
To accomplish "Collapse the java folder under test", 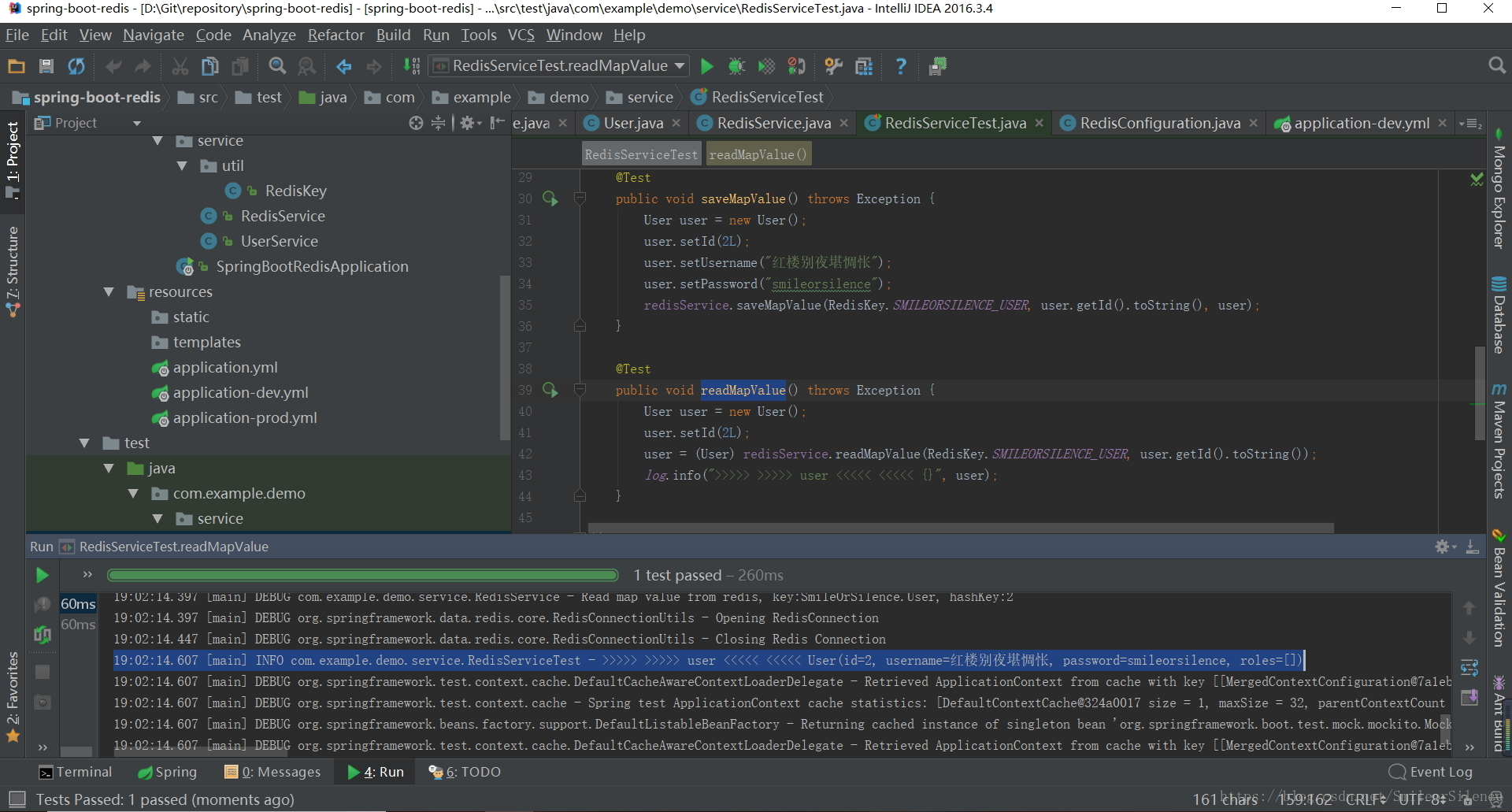I will 109,468.
